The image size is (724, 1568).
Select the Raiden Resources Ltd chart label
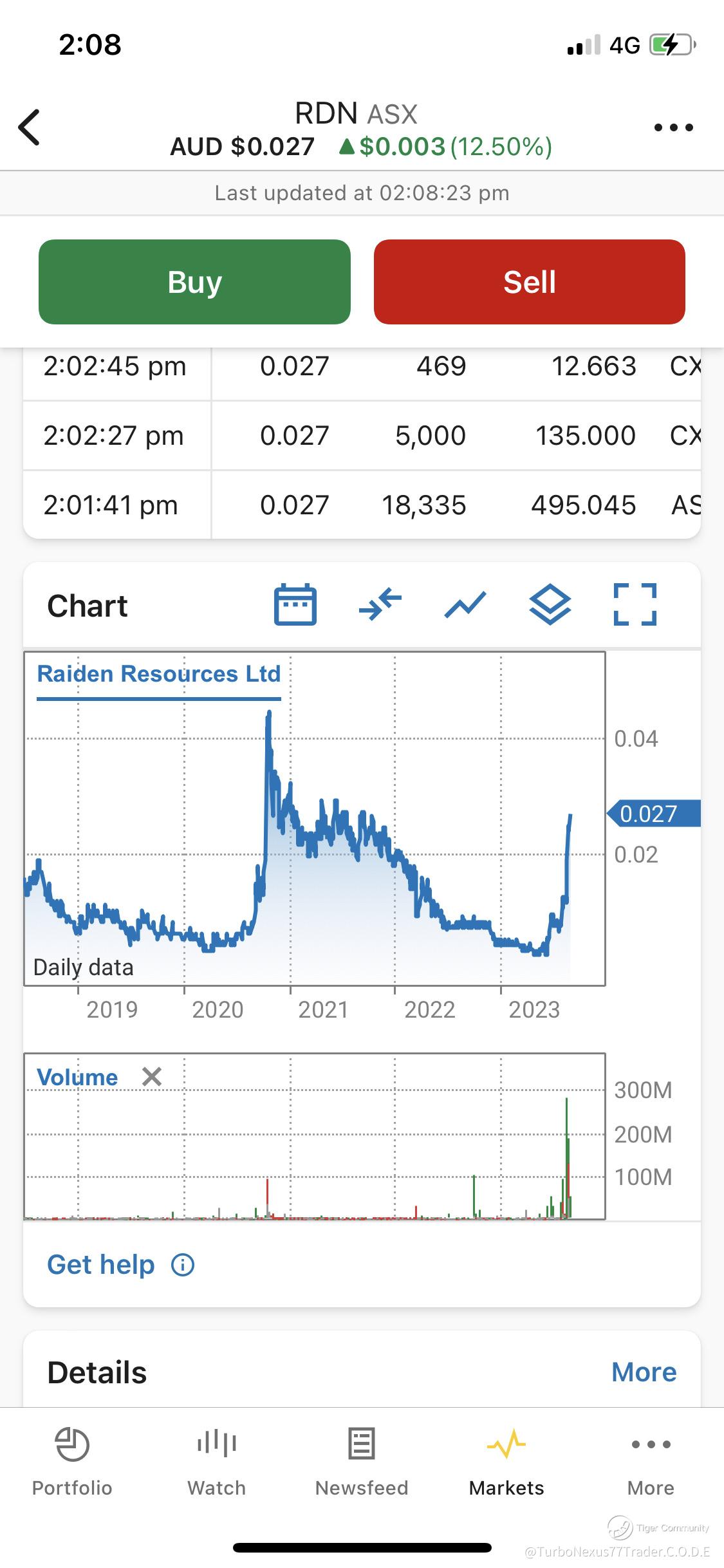click(x=159, y=674)
